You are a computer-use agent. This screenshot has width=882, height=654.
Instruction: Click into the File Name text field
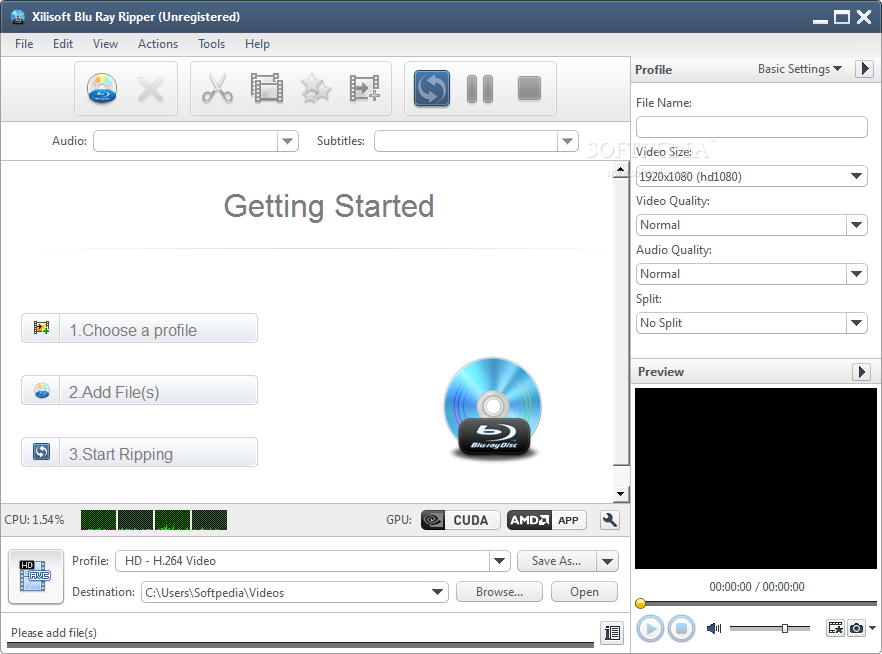click(x=751, y=127)
